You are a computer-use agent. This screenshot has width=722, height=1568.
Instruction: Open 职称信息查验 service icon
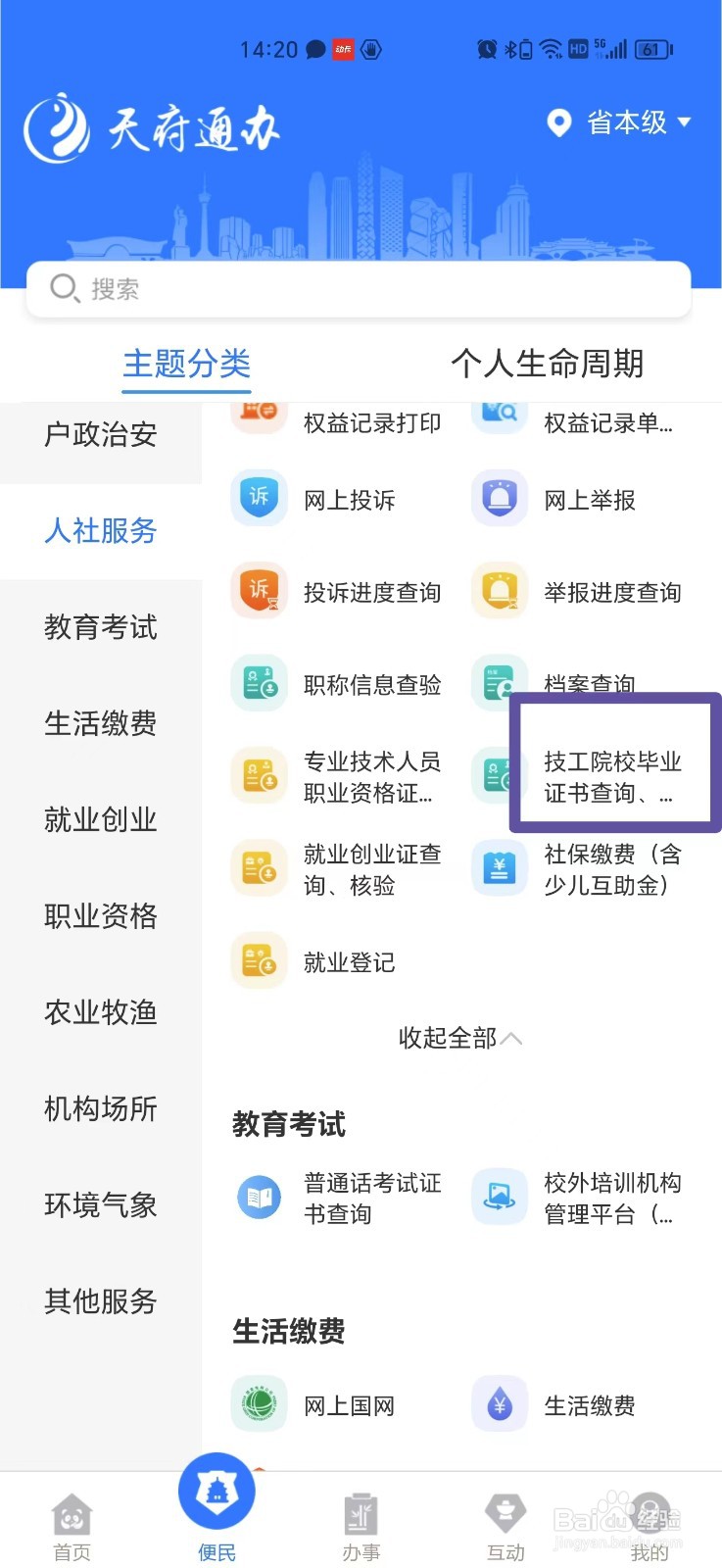pyautogui.click(x=259, y=683)
